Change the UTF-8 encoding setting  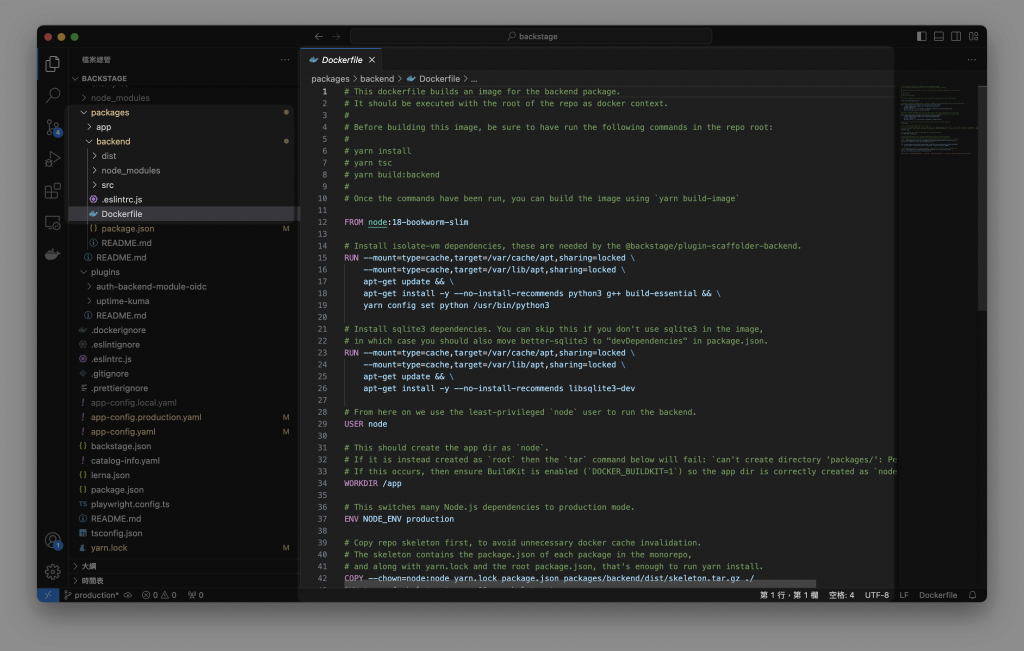(876, 595)
